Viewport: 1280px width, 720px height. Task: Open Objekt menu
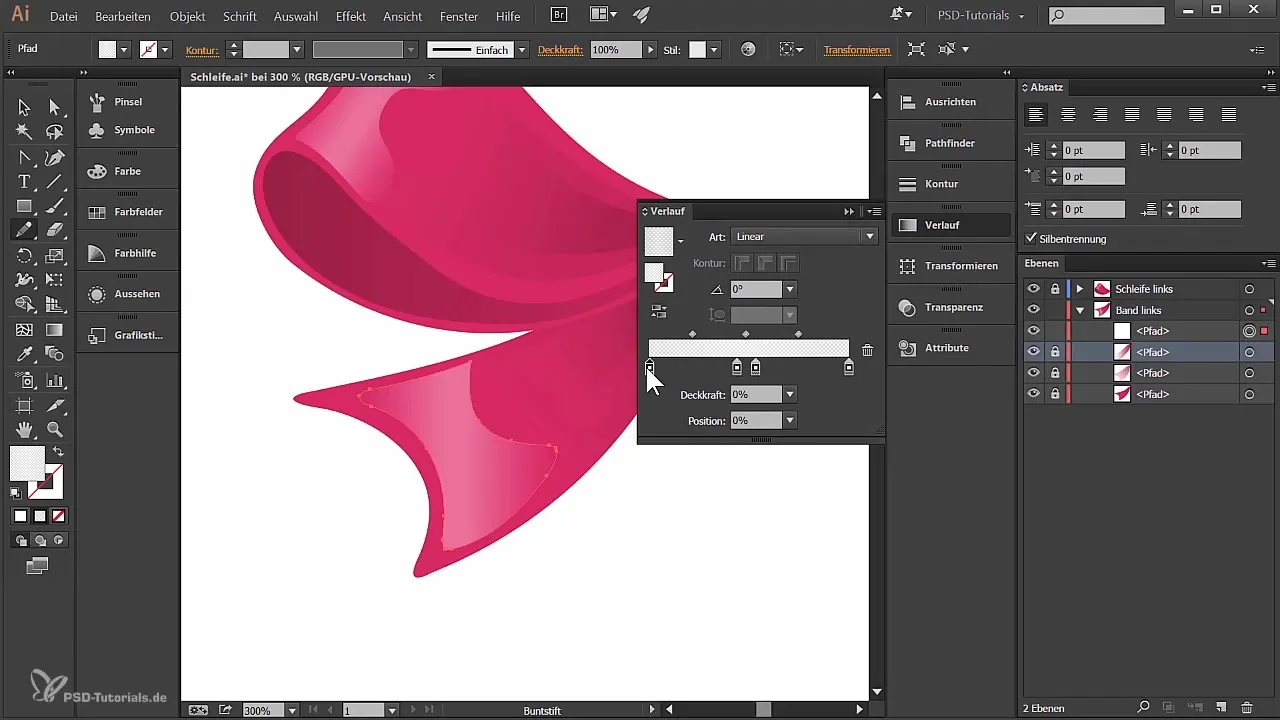click(187, 17)
